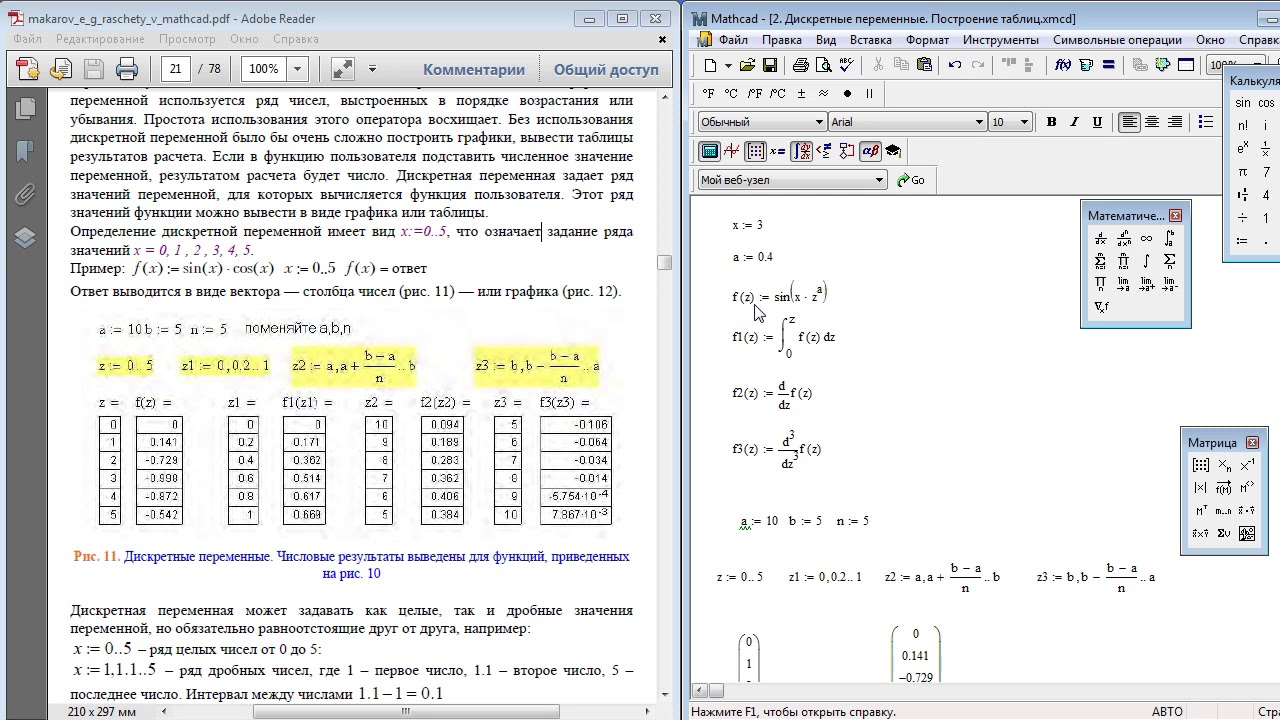This screenshot has width=1280, height=720.
Task: Paste from clipboard in Mathcad
Action: point(924,65)
